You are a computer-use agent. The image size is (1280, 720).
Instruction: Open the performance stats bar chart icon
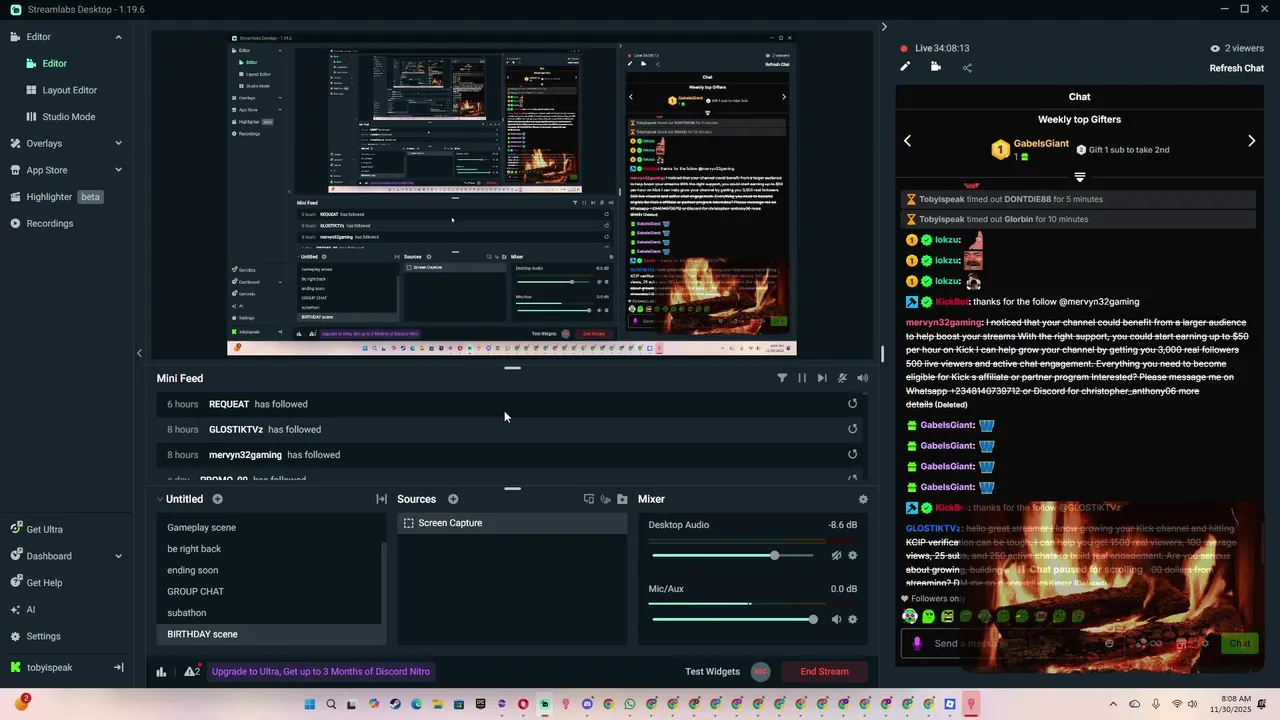click(161, 672)
